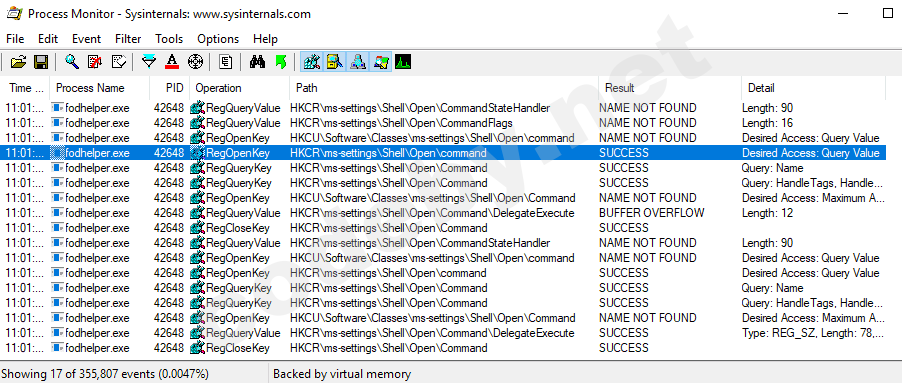Open the Filter menu
Image resolution: width=902 pixels, height=383 pixels.
128,39
